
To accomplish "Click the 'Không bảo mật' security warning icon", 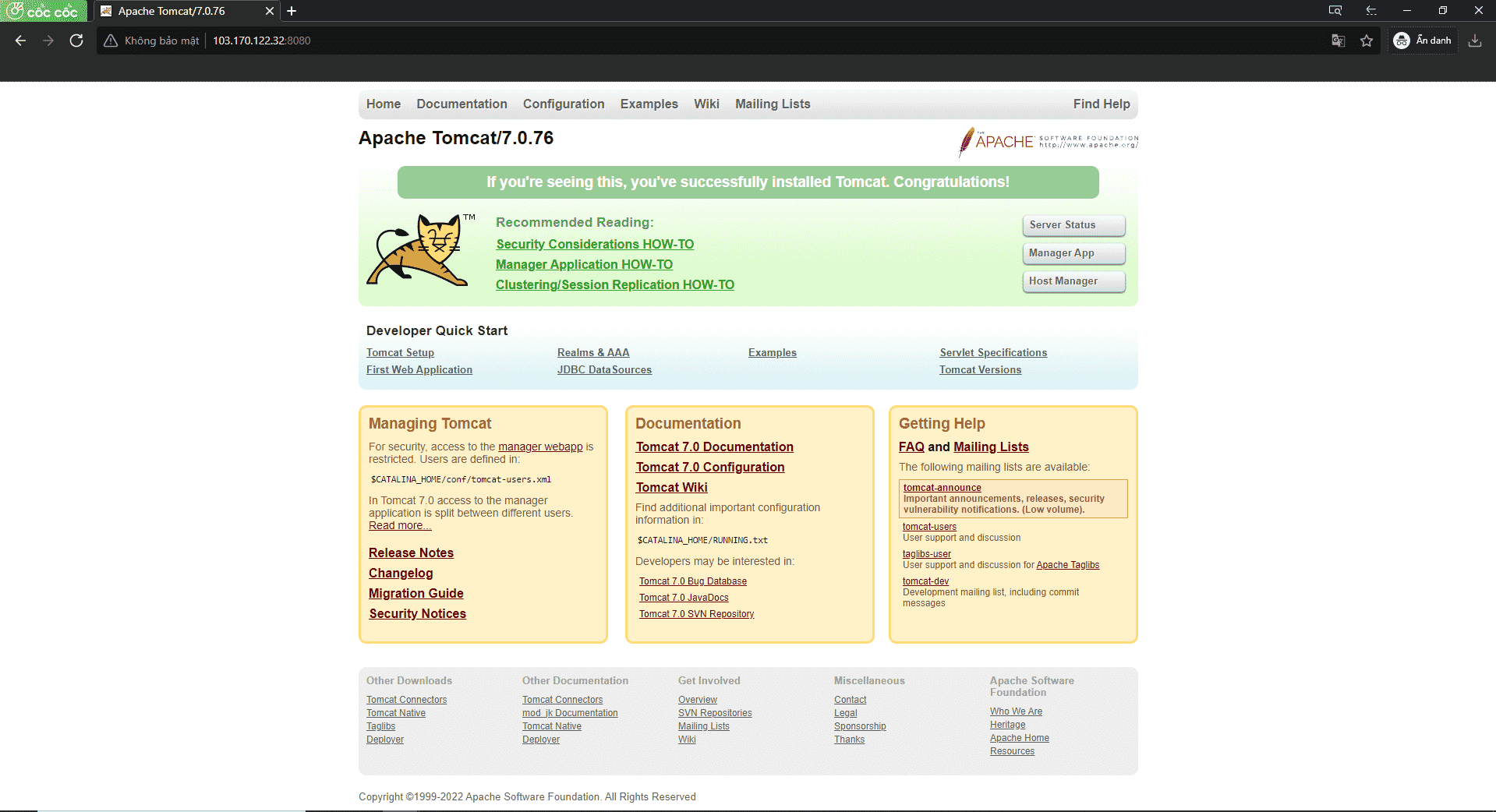I will 109,40.
